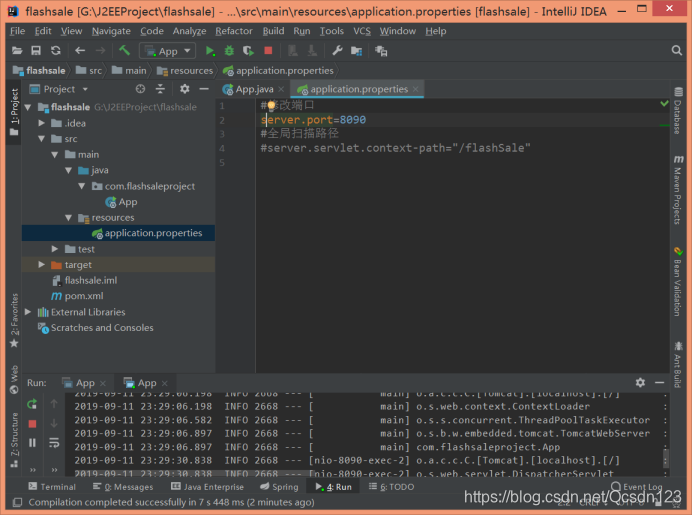Toggle soft-wrap icon in Run console
The height and width of the screenshot is (516, 692).
[x=54, y=443]
